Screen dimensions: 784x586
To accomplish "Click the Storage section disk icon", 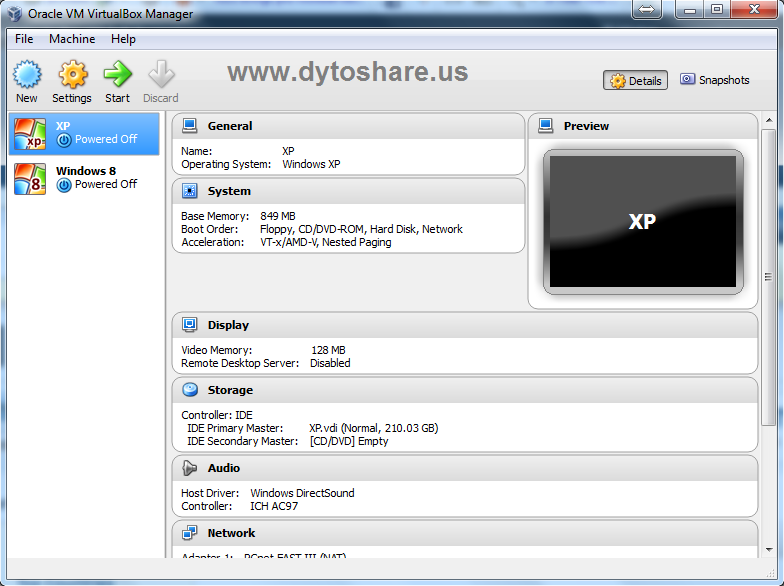I will coord(190,390).
